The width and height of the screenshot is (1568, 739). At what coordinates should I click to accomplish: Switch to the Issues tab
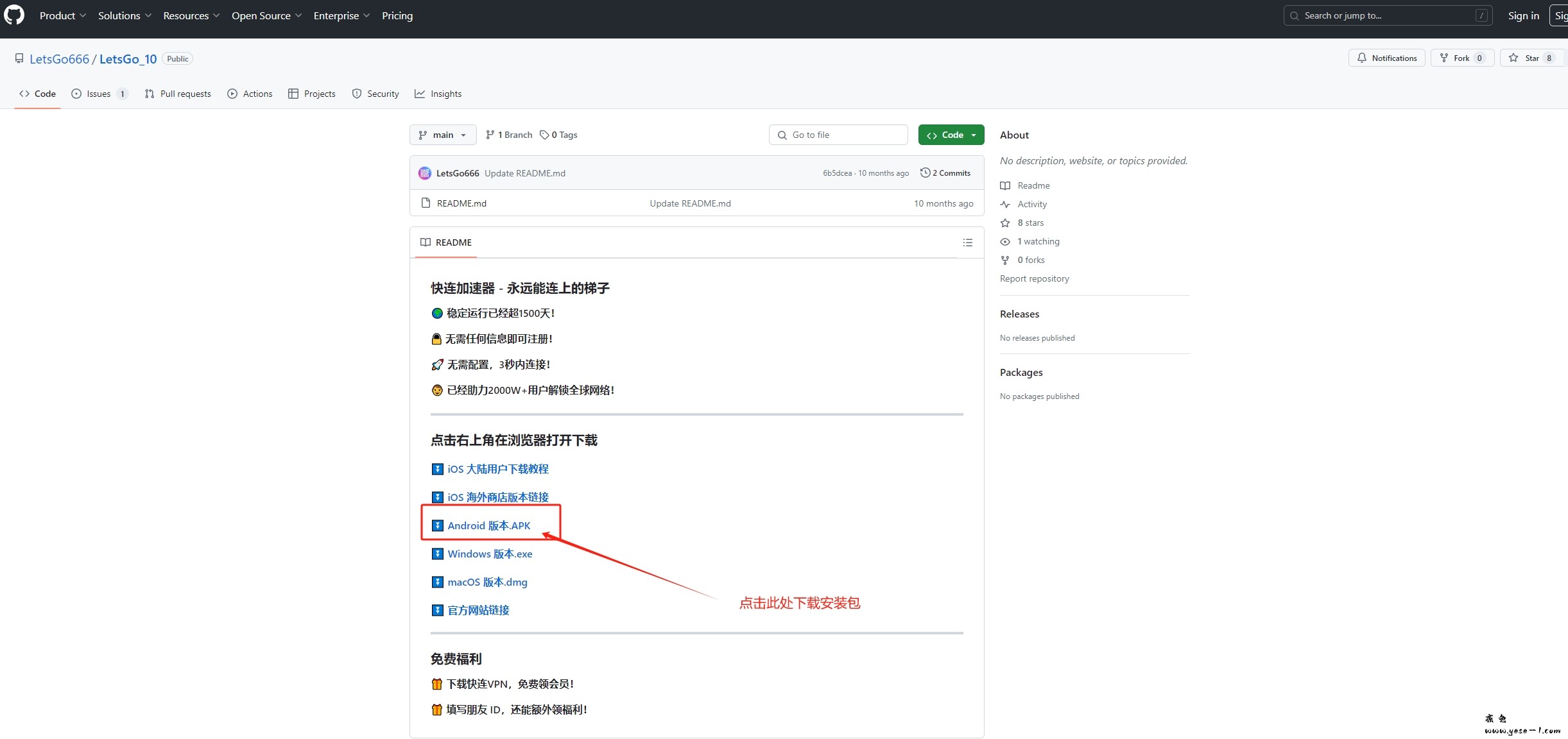pos(99,94)
